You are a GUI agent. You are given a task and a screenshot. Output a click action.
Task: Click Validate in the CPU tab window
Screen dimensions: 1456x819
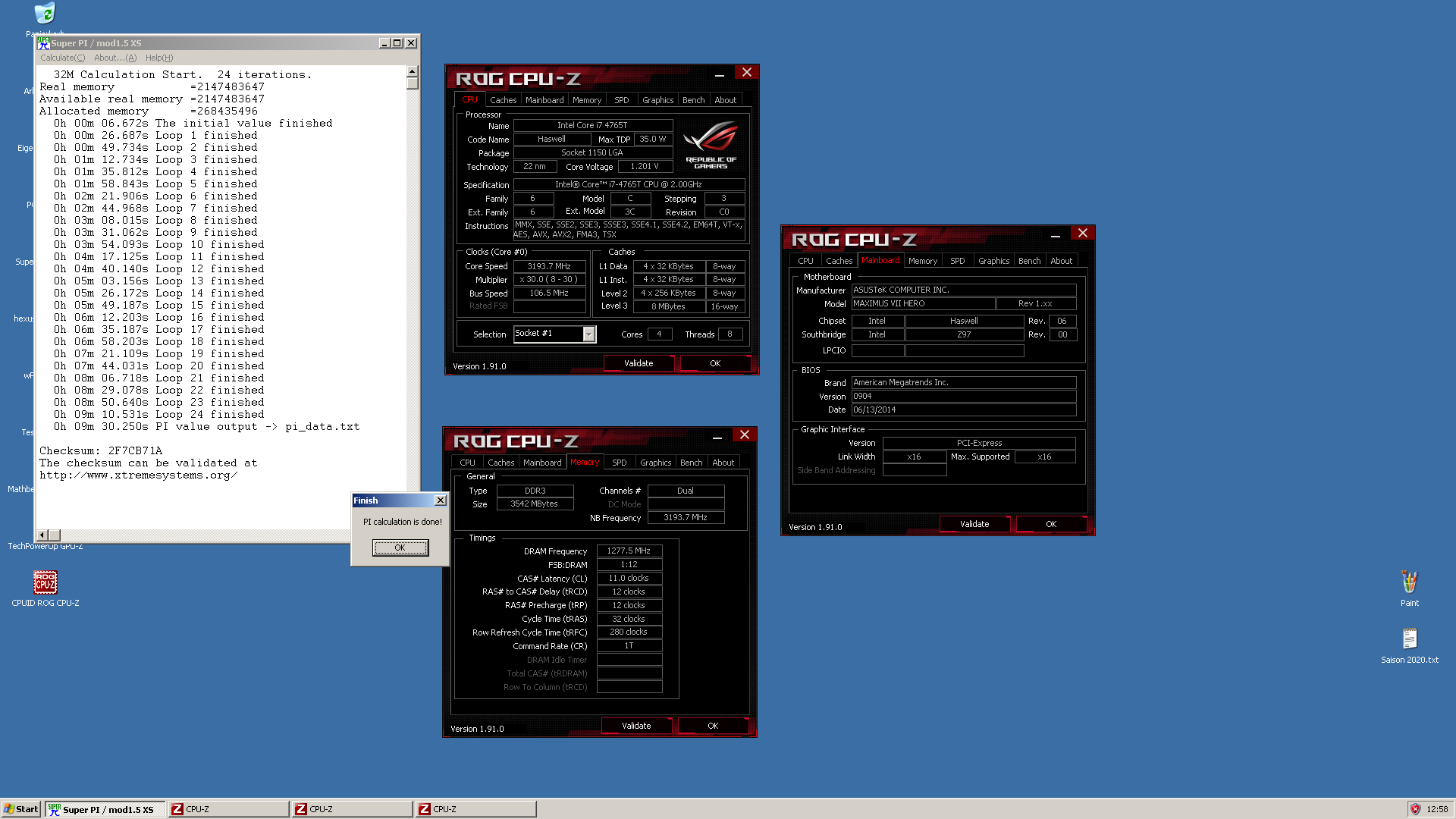click(x=639, y=363)
